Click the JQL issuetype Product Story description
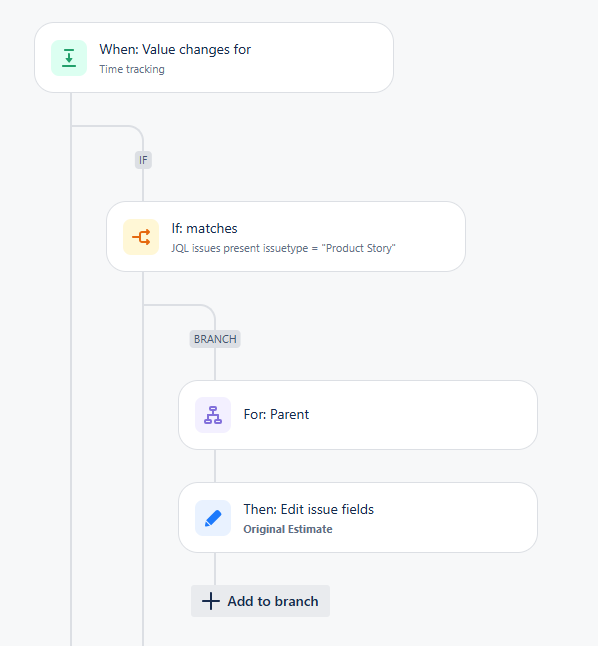This screenshot has height=646, width=598. pyautogui.click(x=283, y=248)
